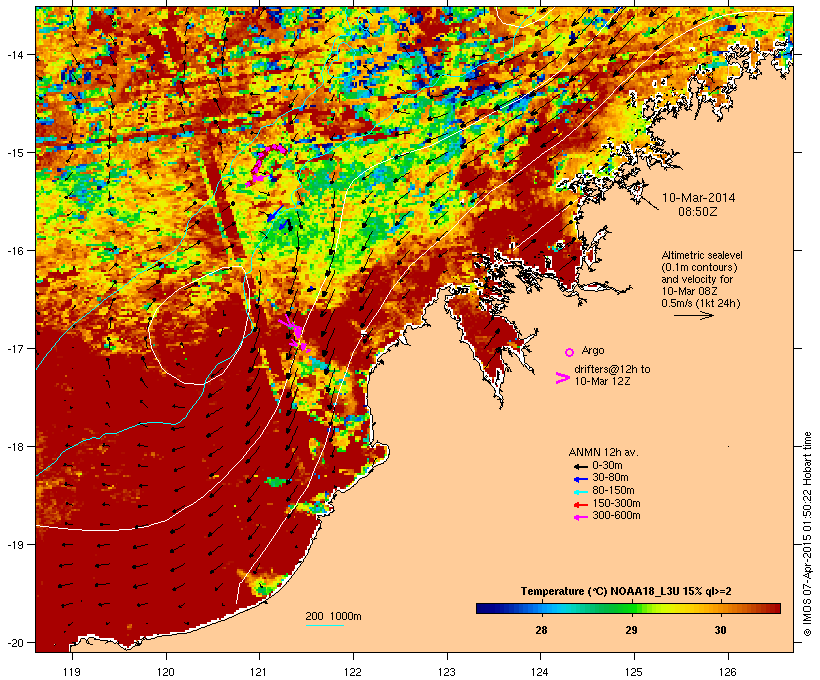820x680 pixels.
Task: Click the velocity scale reference arrow
Action: [694, 315]
